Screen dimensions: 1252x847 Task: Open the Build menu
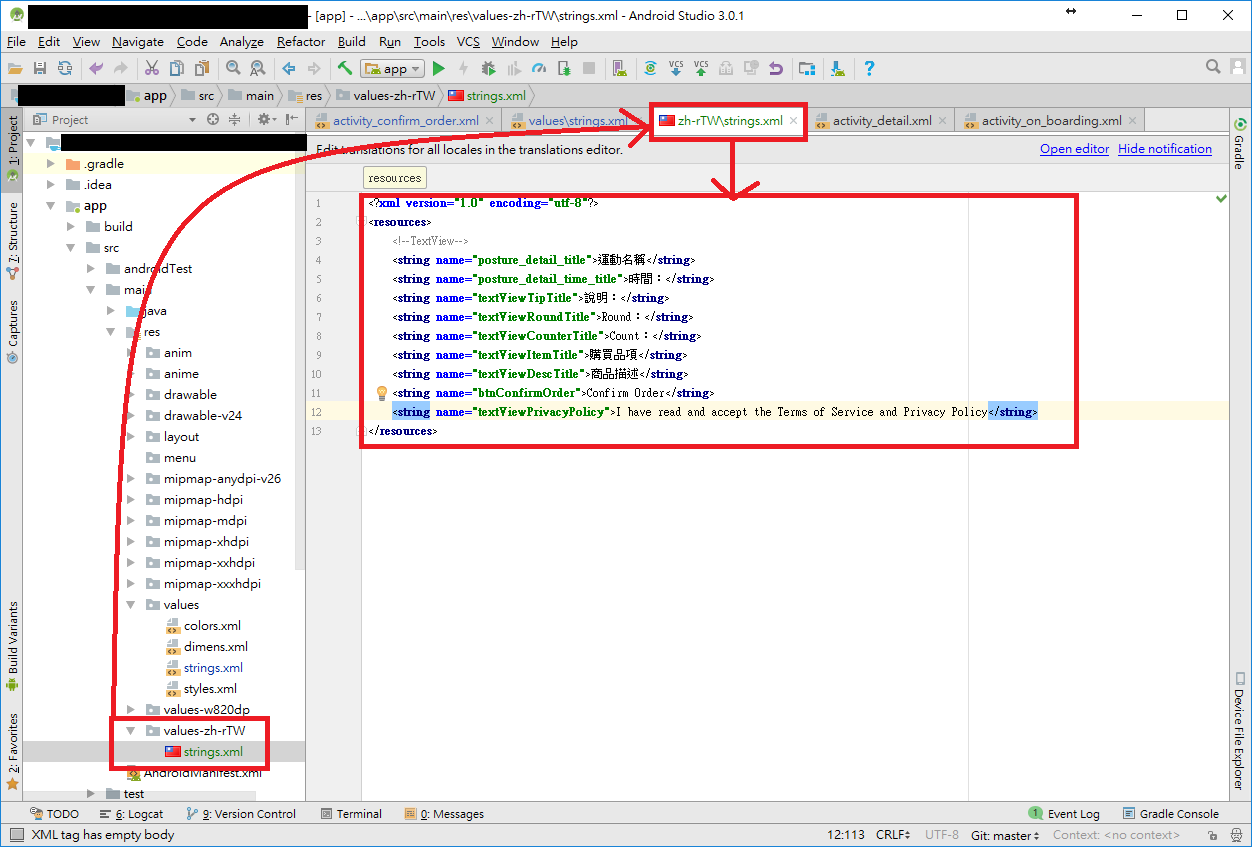(351, 42)
